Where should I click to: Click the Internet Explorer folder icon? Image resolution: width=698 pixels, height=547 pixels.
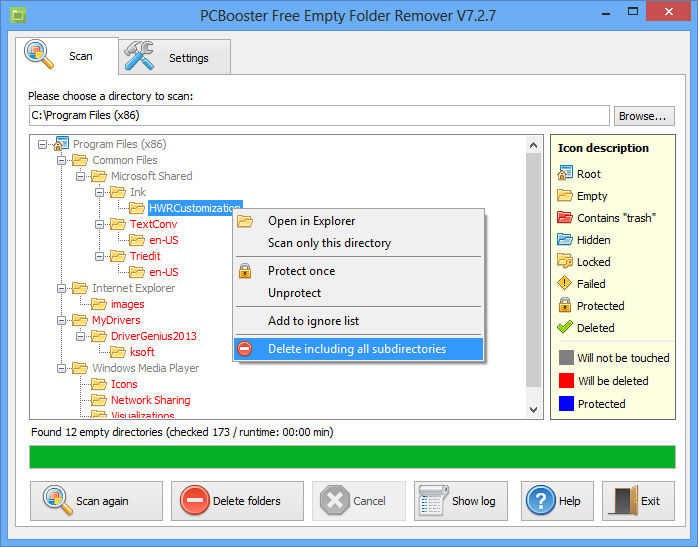point(80,288)
